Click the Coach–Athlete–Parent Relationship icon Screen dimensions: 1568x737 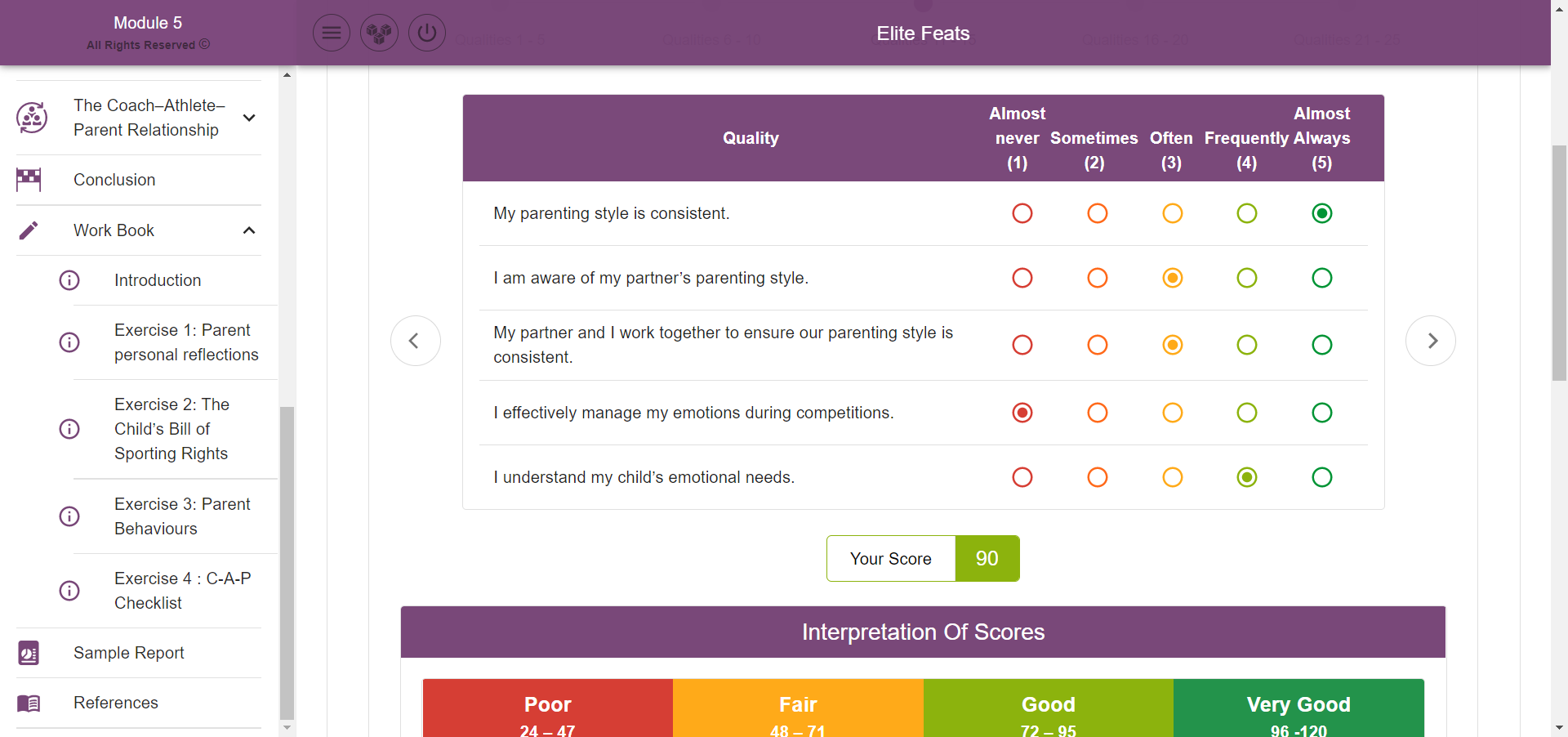coord(32,118)
